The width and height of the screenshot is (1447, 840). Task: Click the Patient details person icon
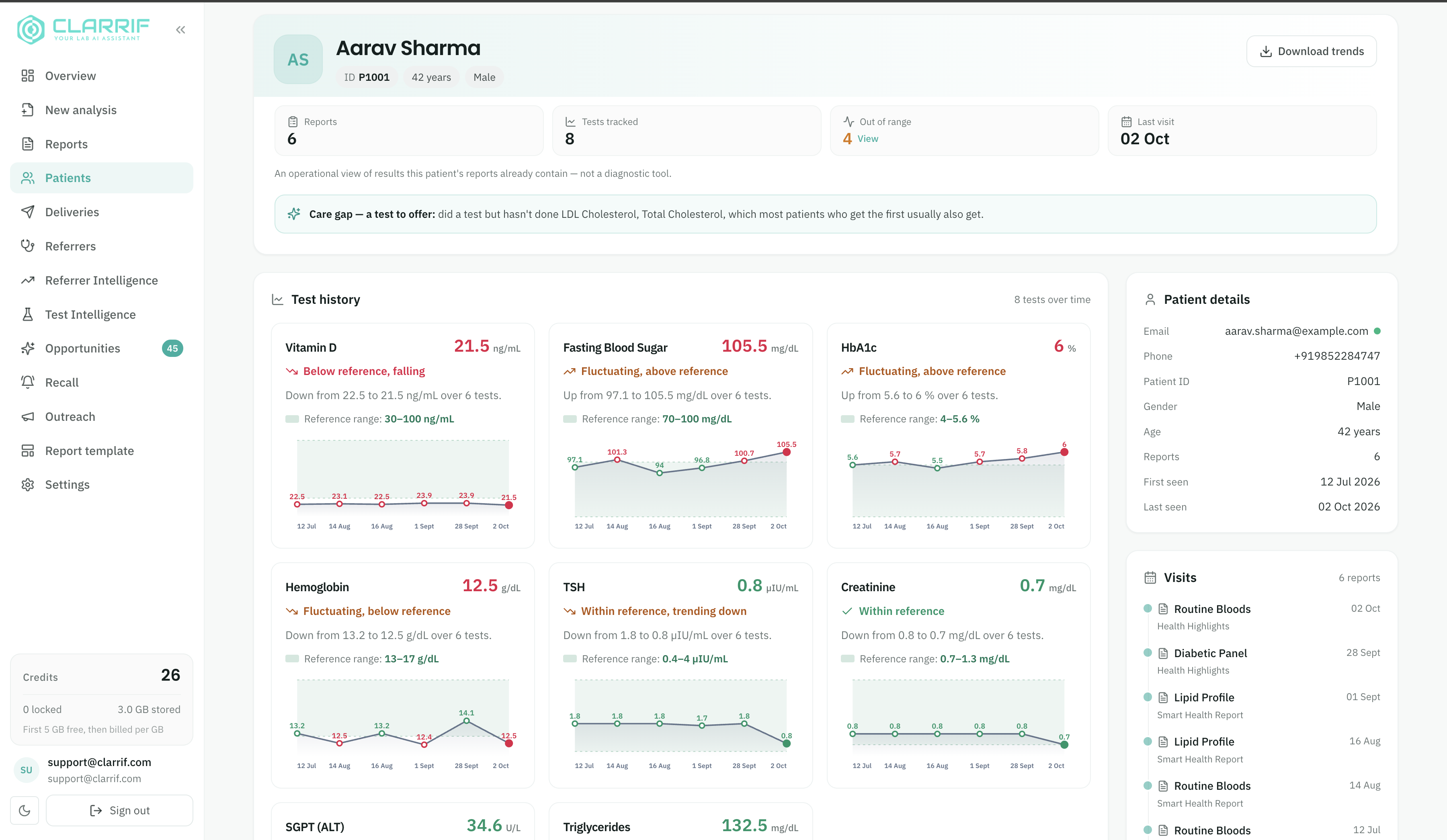pyautogui.click(x=1150, y=299)
